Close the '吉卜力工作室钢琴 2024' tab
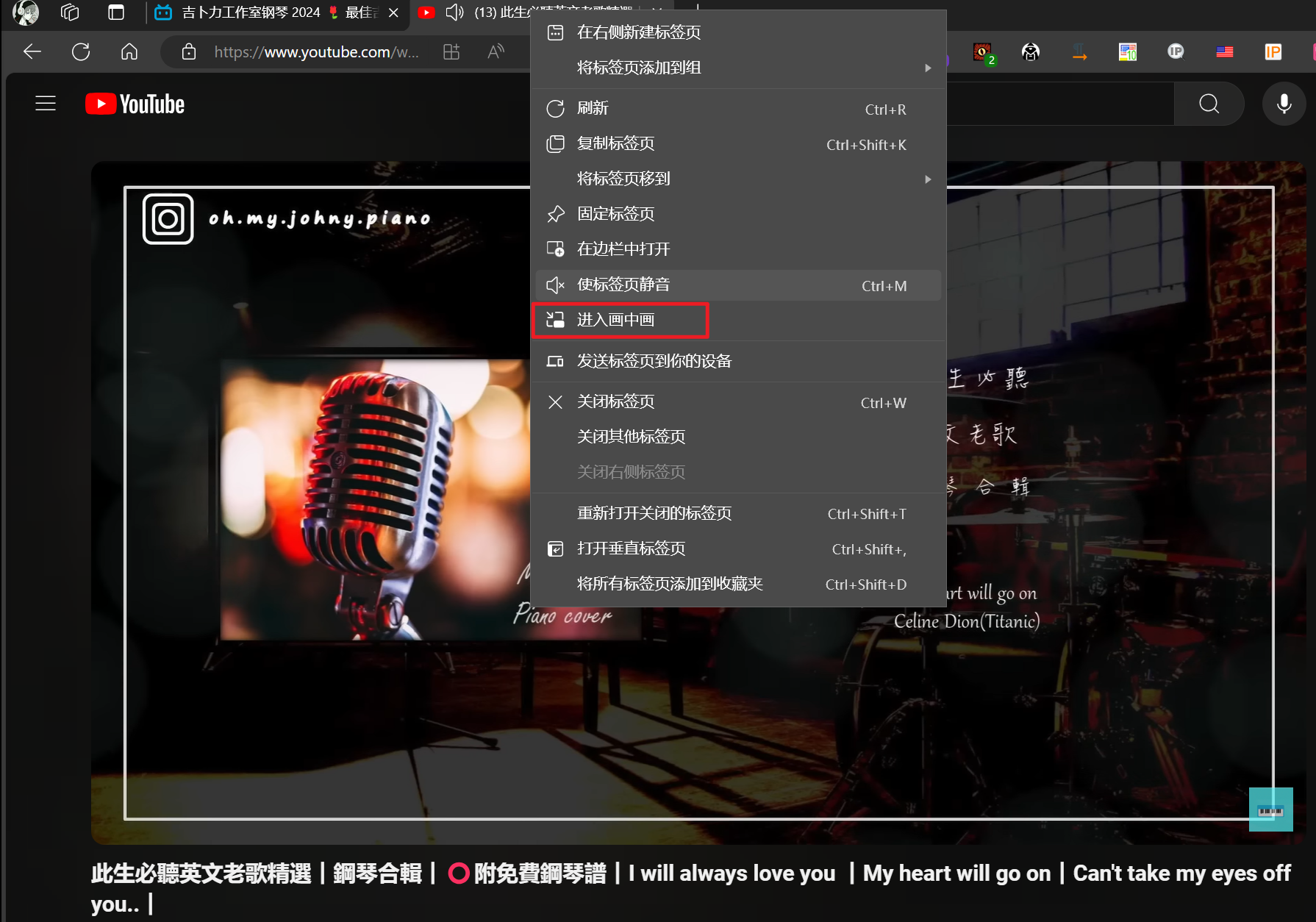This screenshot has height=922, width=1316. click(x=394, y=12)
